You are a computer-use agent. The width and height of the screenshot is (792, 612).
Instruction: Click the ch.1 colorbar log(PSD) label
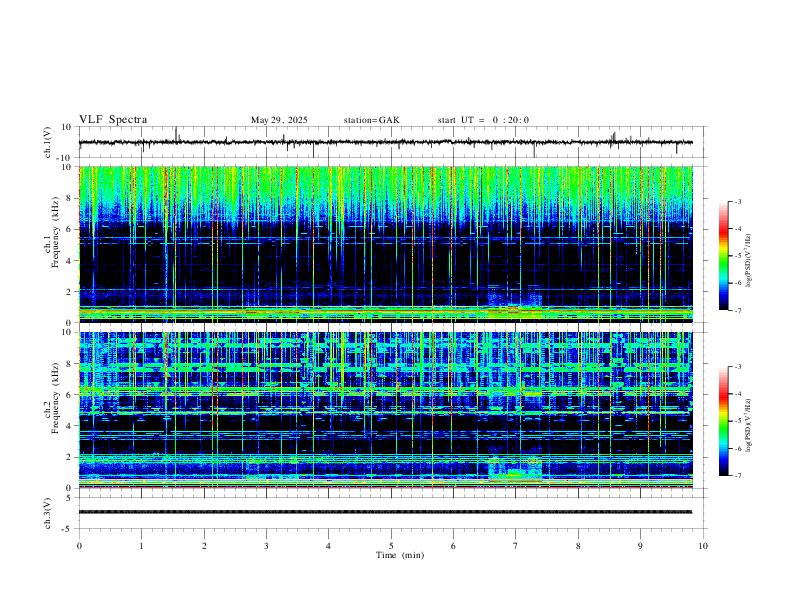tap(749, 260)
